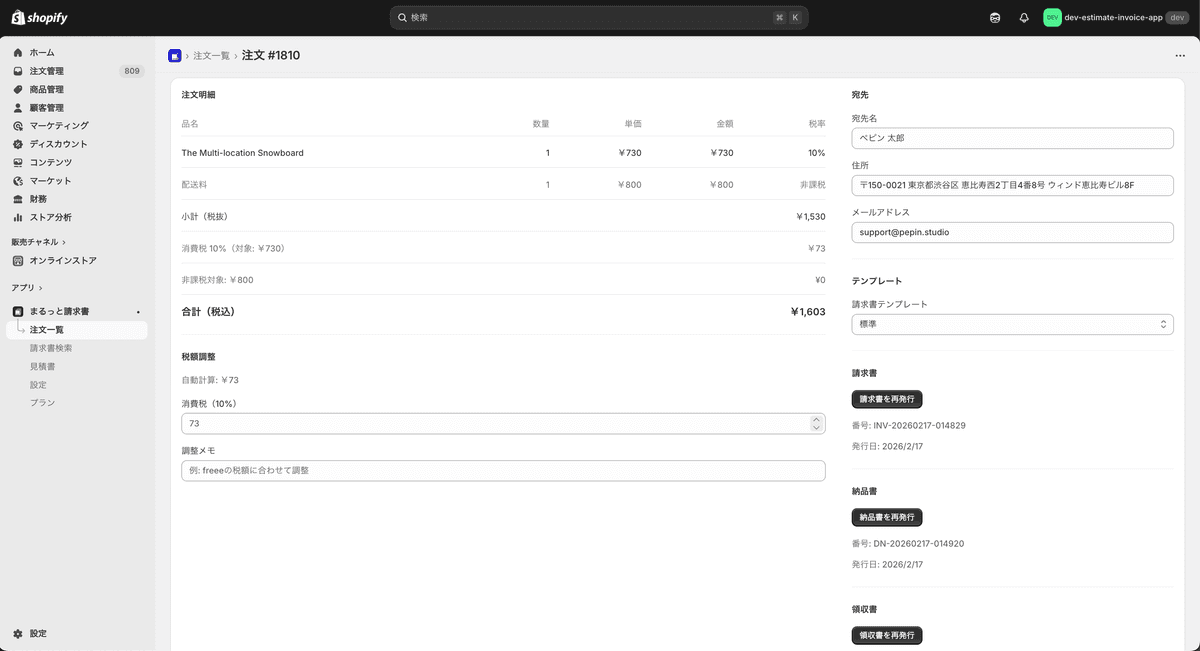1200x651 pixels.
Task: Focus the 調整メモ input field
Action: (x=503, y=470)
